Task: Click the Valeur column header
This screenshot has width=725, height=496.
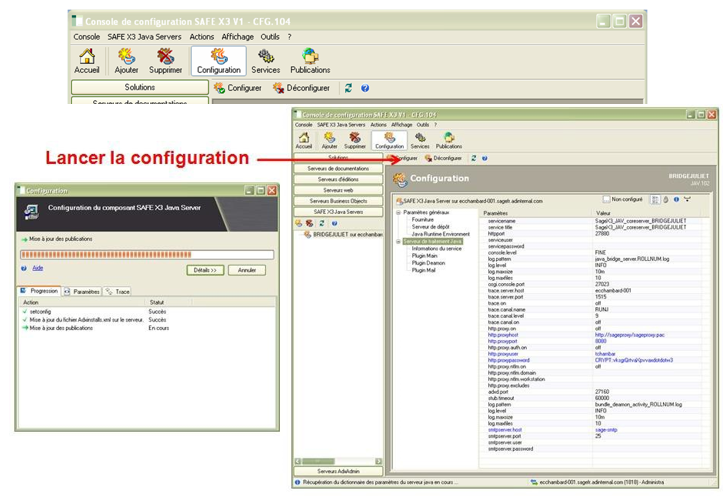Action: [x=646, y=213]
